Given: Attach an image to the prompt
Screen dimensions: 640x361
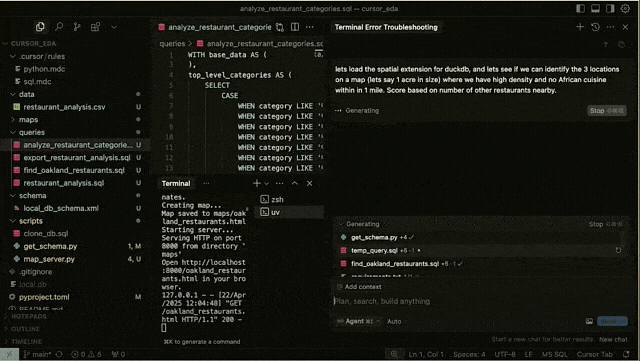Looking at the screenshot, I should coord(589,321).
